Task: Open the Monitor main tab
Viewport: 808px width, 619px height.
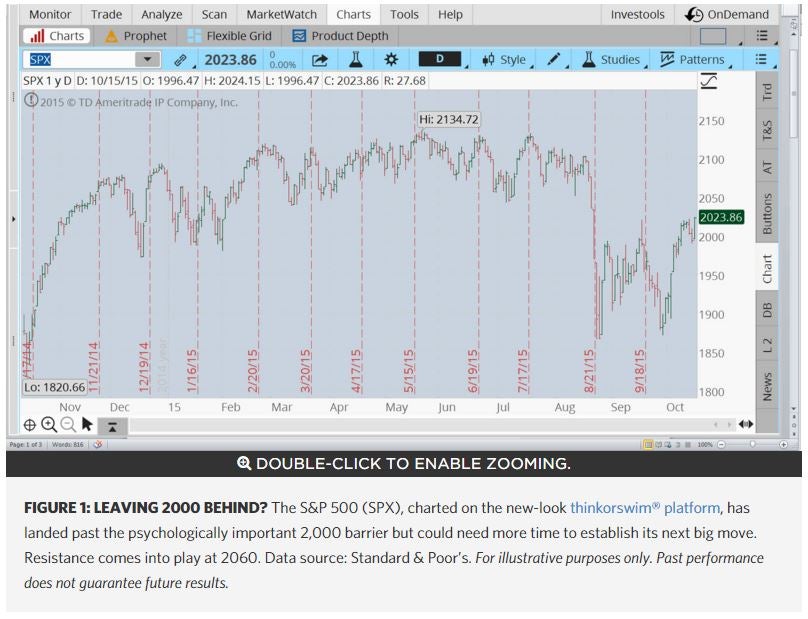Action: (x=50, y=14)
